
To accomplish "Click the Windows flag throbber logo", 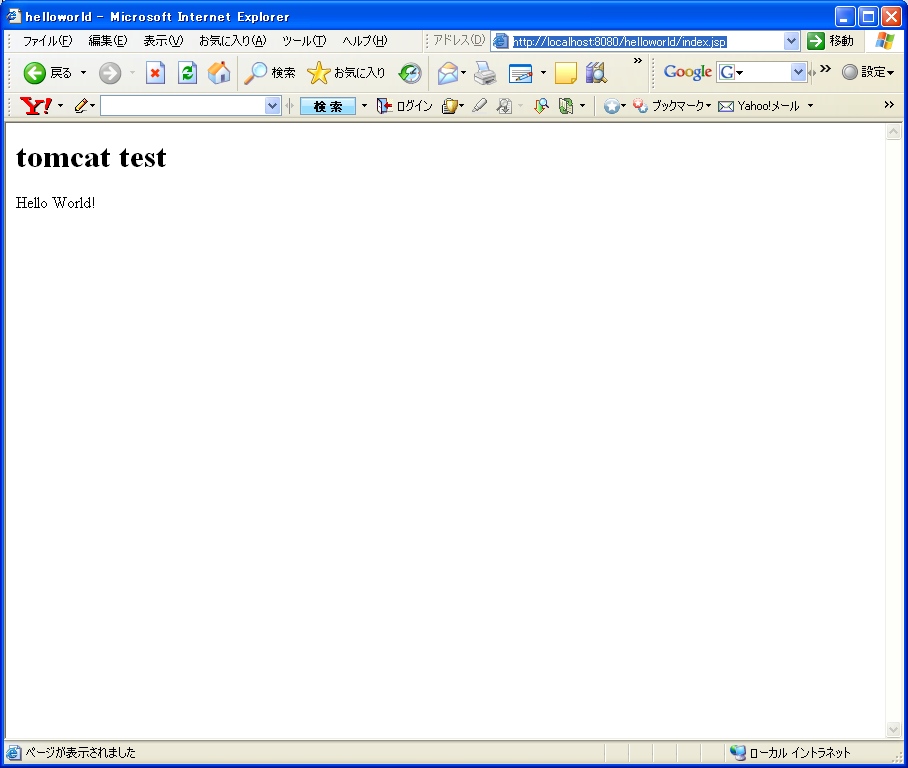I will point(884,41).
